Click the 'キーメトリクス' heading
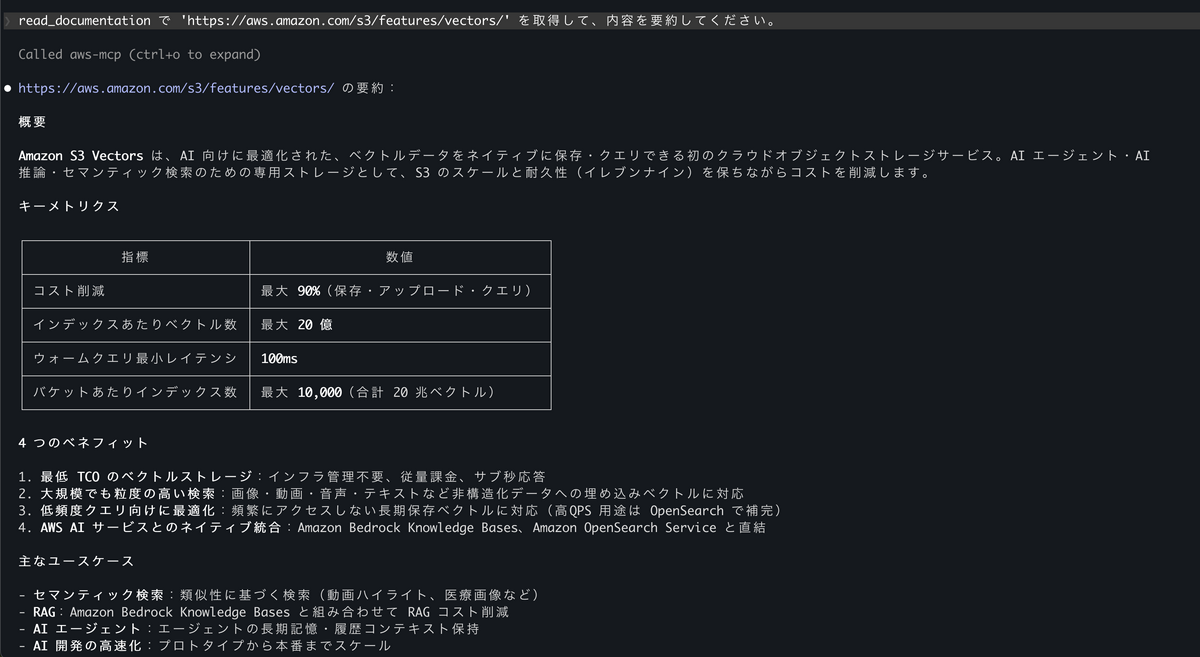 point(69,207)
